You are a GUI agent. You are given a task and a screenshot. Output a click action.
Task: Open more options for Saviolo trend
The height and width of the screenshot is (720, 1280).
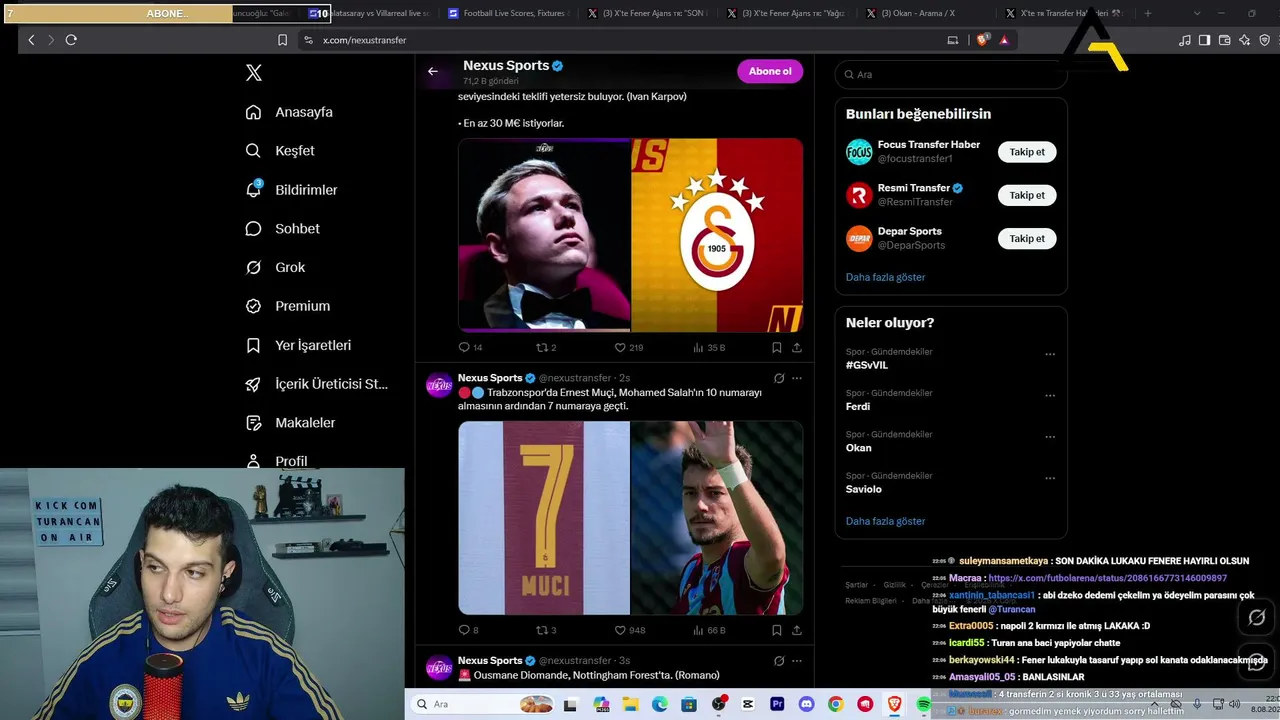pyautogui.click(x=1050, y=478)
